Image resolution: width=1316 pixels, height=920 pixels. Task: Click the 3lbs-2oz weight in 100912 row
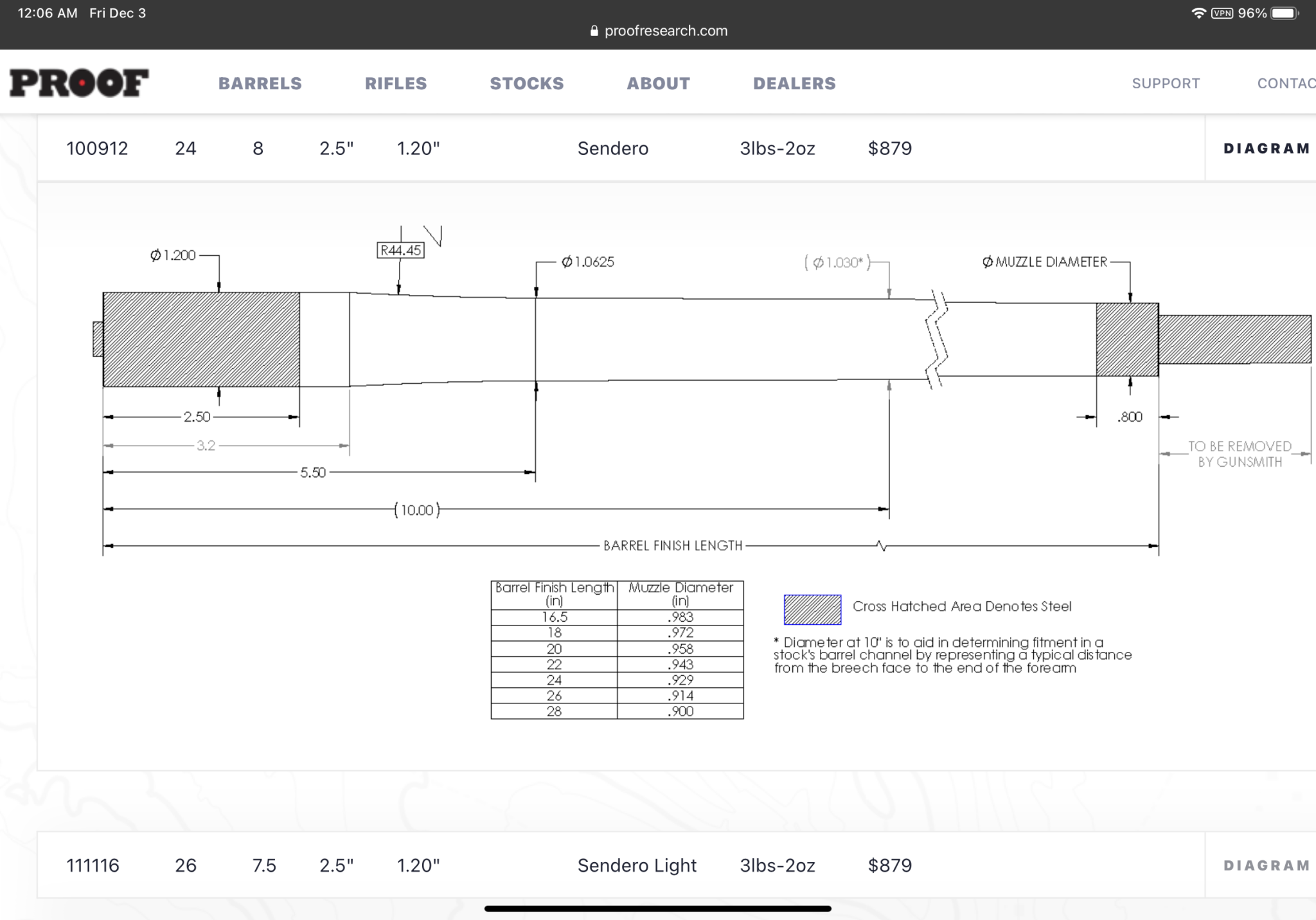point(778,149)
